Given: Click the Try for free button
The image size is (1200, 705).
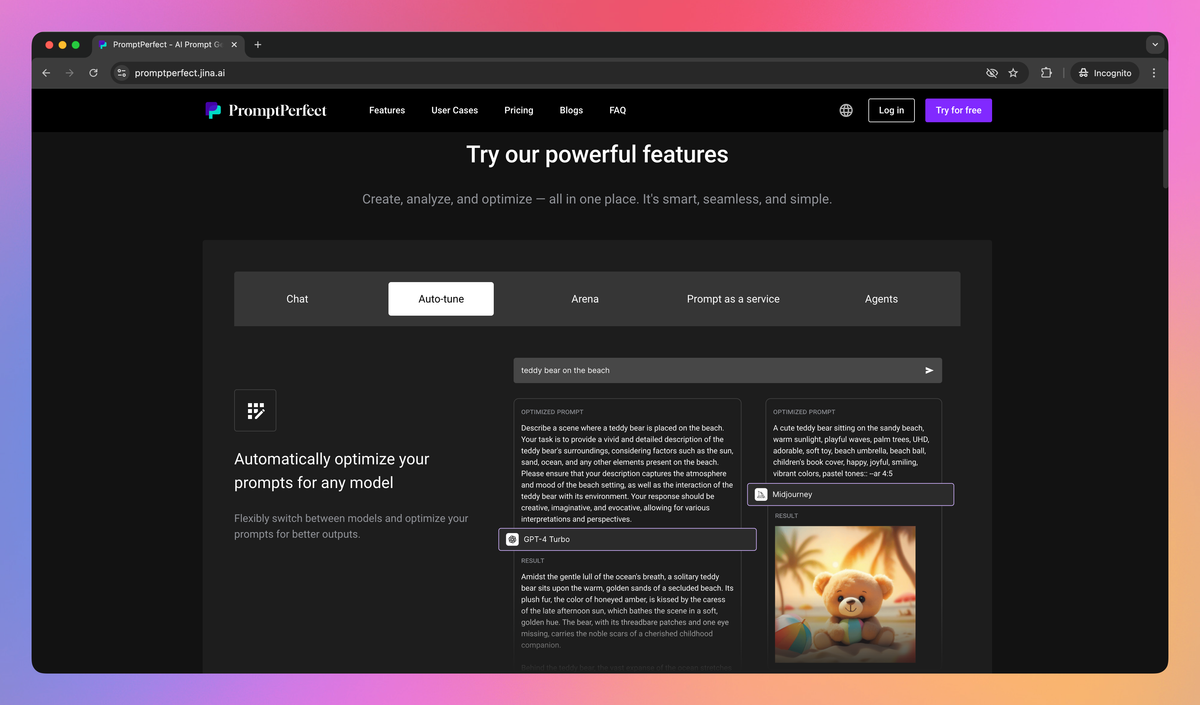Looking at the screenshot, I should [959, 110].
